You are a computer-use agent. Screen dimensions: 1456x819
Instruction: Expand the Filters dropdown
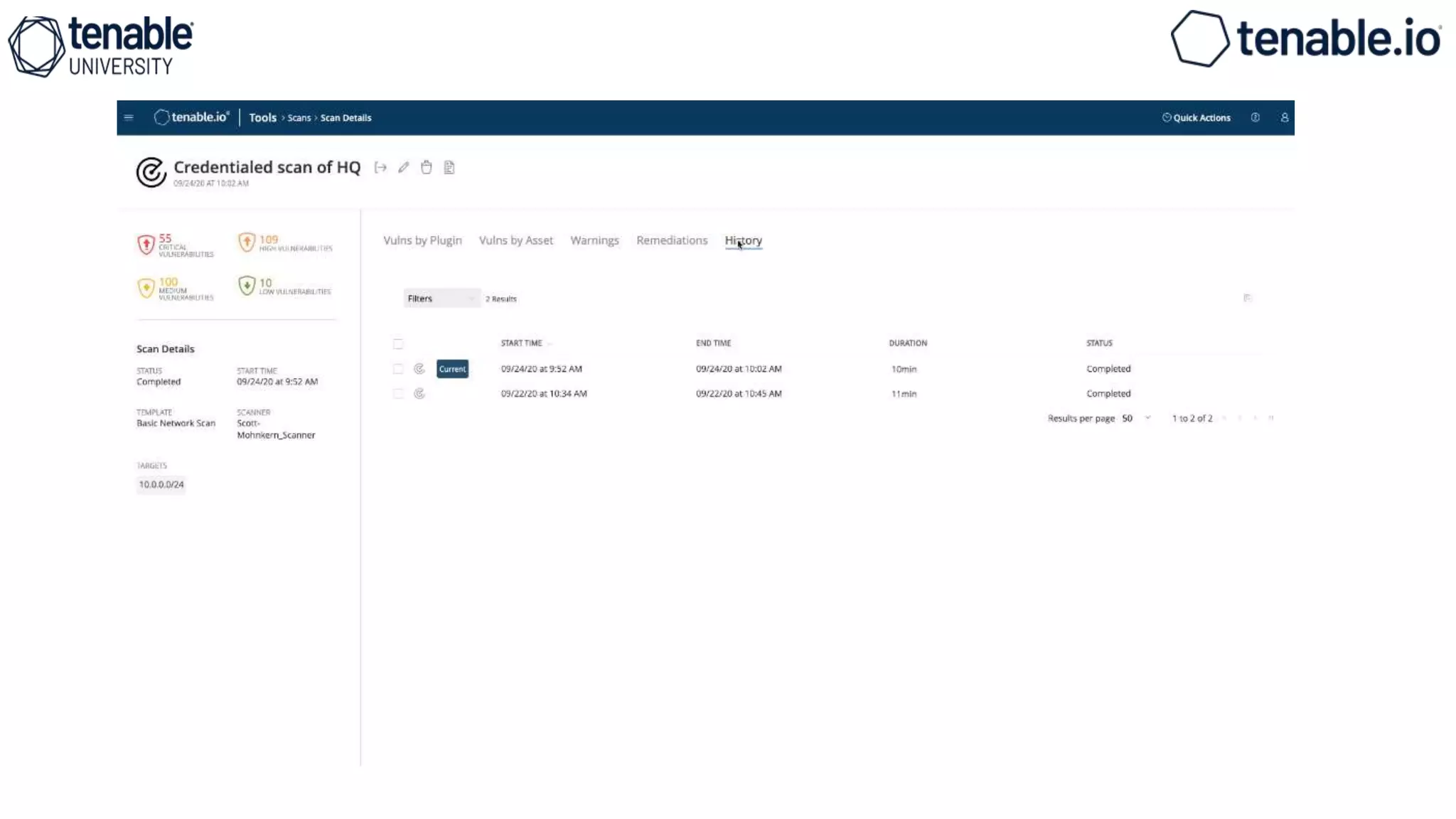tap(441, 299)
